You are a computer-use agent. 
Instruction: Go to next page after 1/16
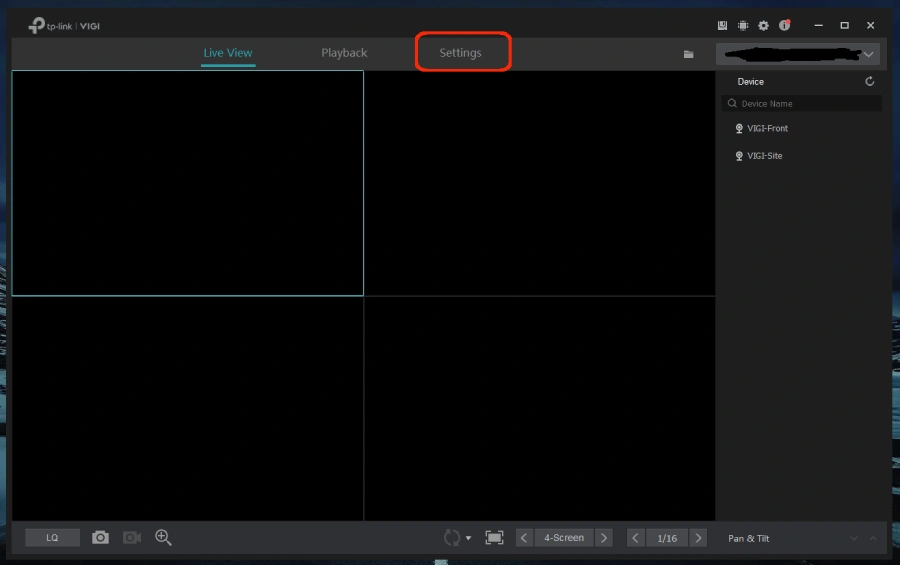tap(698, 538)
